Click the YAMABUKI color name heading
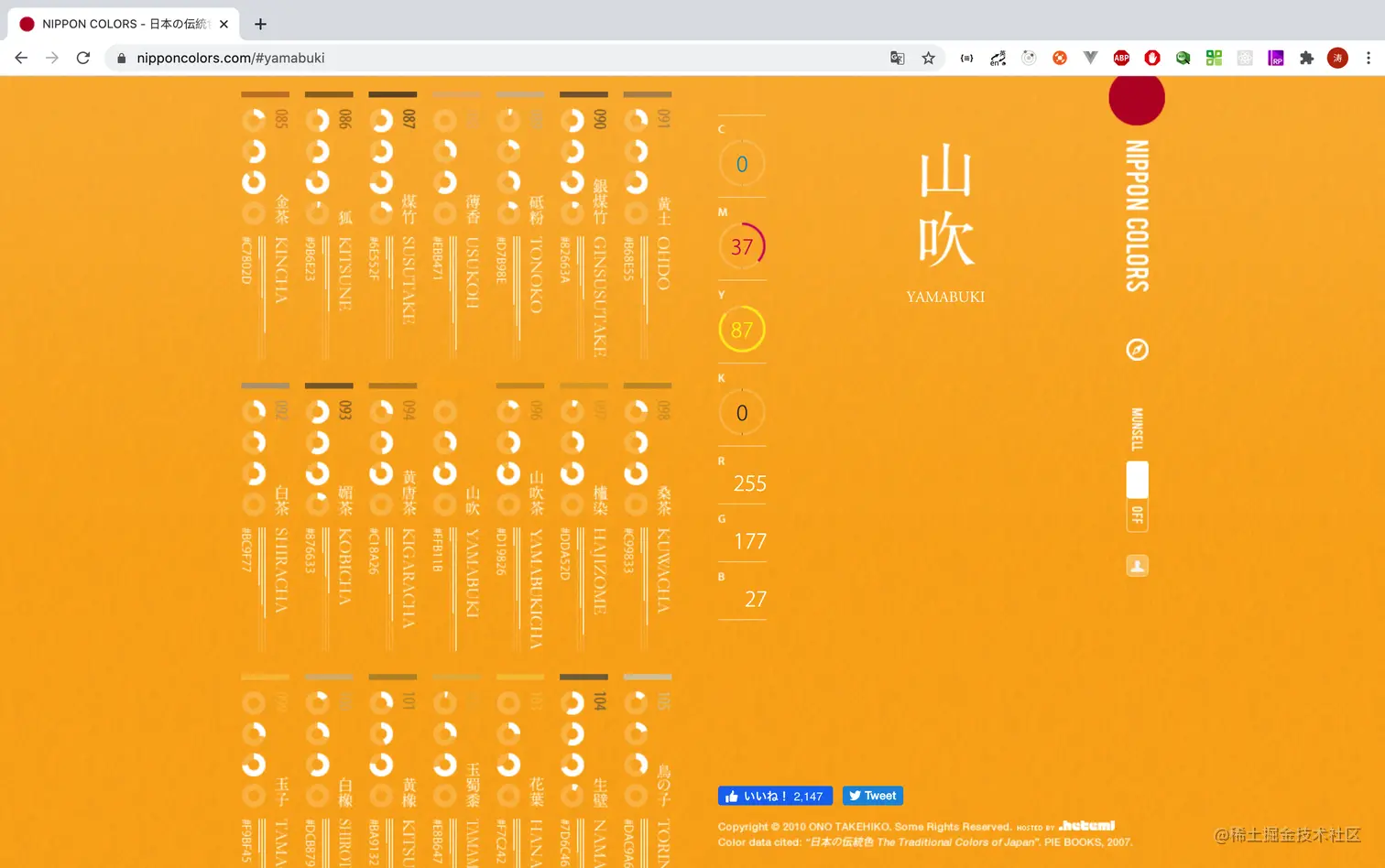The height and width of the screenshot is (868, 1385). [945, 297]
